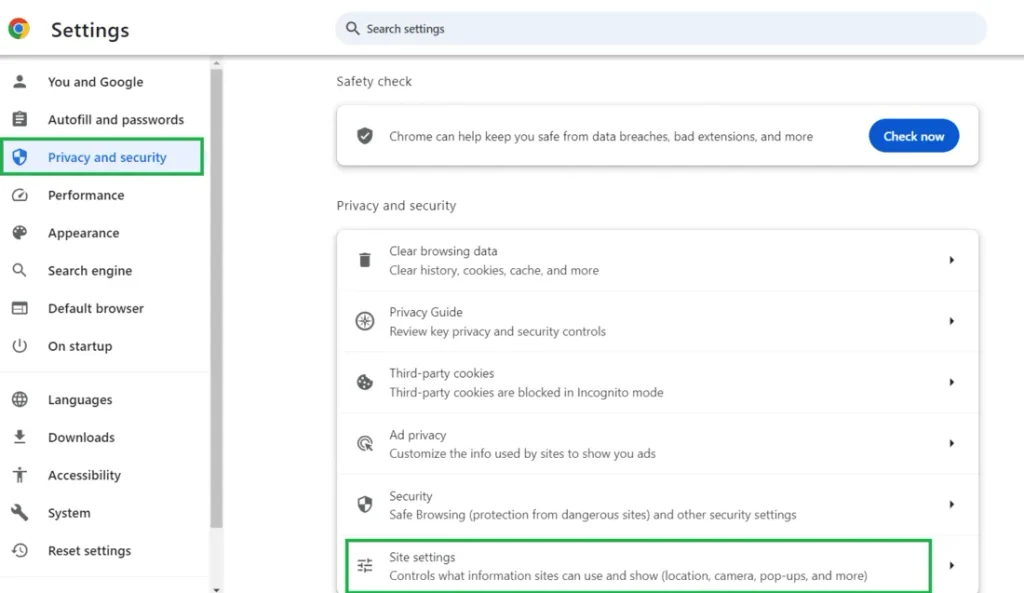This screenshot has height=593, width=1024.
Task: Click the Appearance palette icon
Action: (x=20, y=232)
